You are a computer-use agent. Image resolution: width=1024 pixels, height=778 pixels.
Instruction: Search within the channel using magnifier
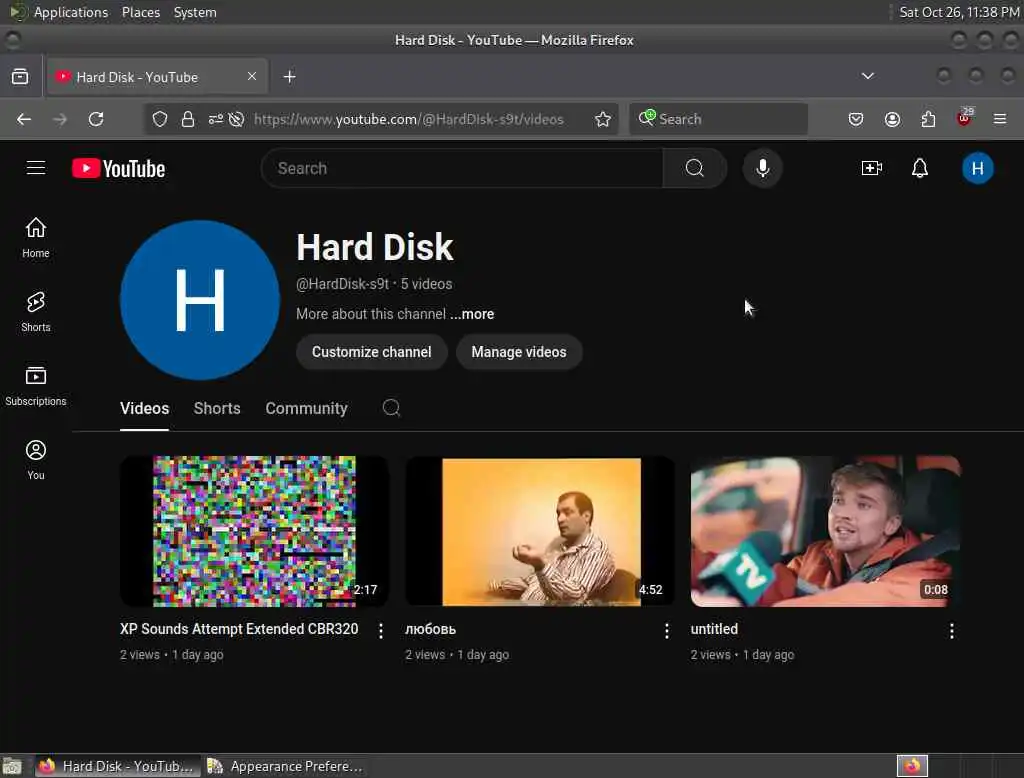click(x=391, y=408)
